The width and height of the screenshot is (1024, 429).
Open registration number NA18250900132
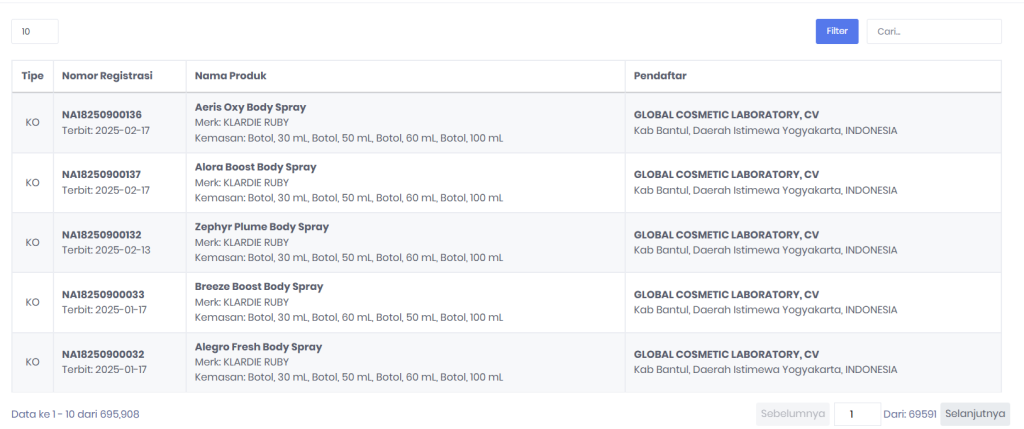point(102,235)
